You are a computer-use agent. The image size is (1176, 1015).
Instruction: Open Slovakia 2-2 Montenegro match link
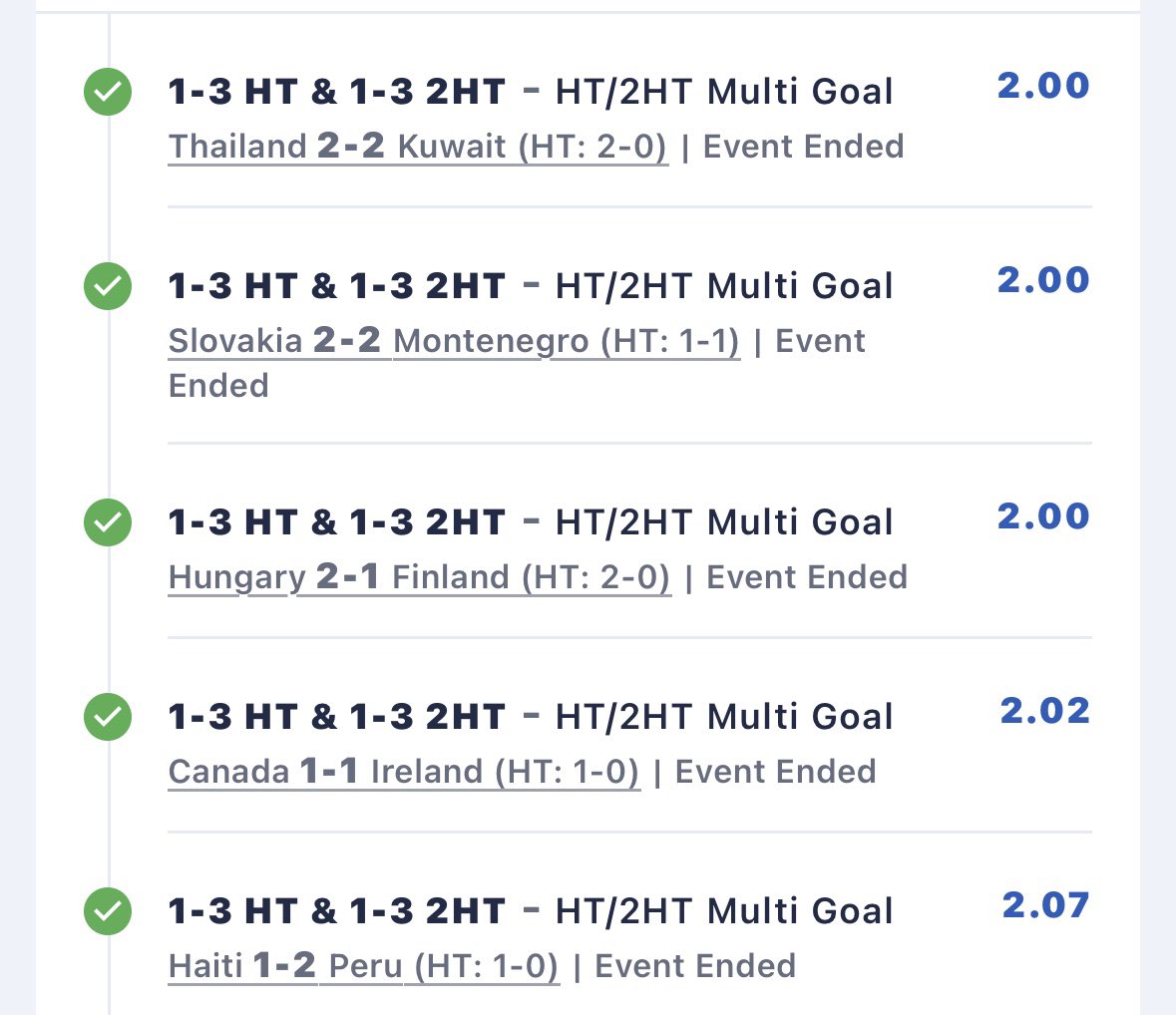click(x=454, y=341)
